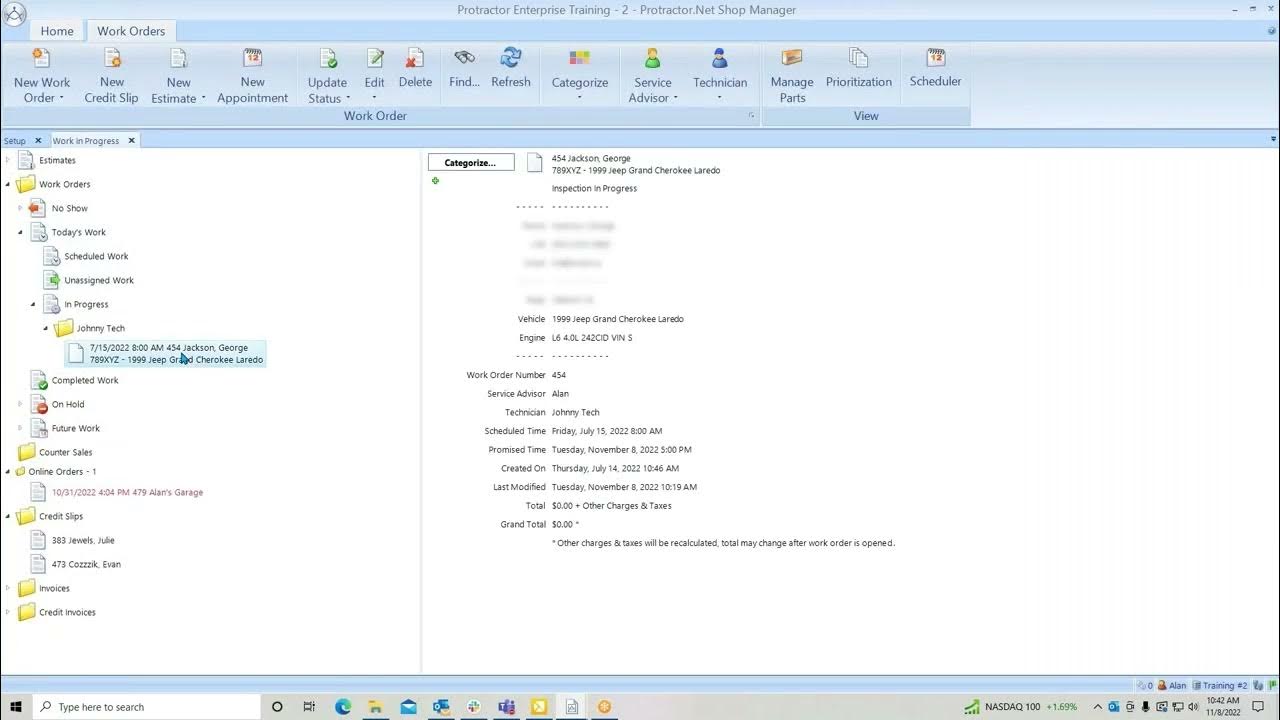
Task: Open Outlook from the taskbar
Action: point(441,707)
